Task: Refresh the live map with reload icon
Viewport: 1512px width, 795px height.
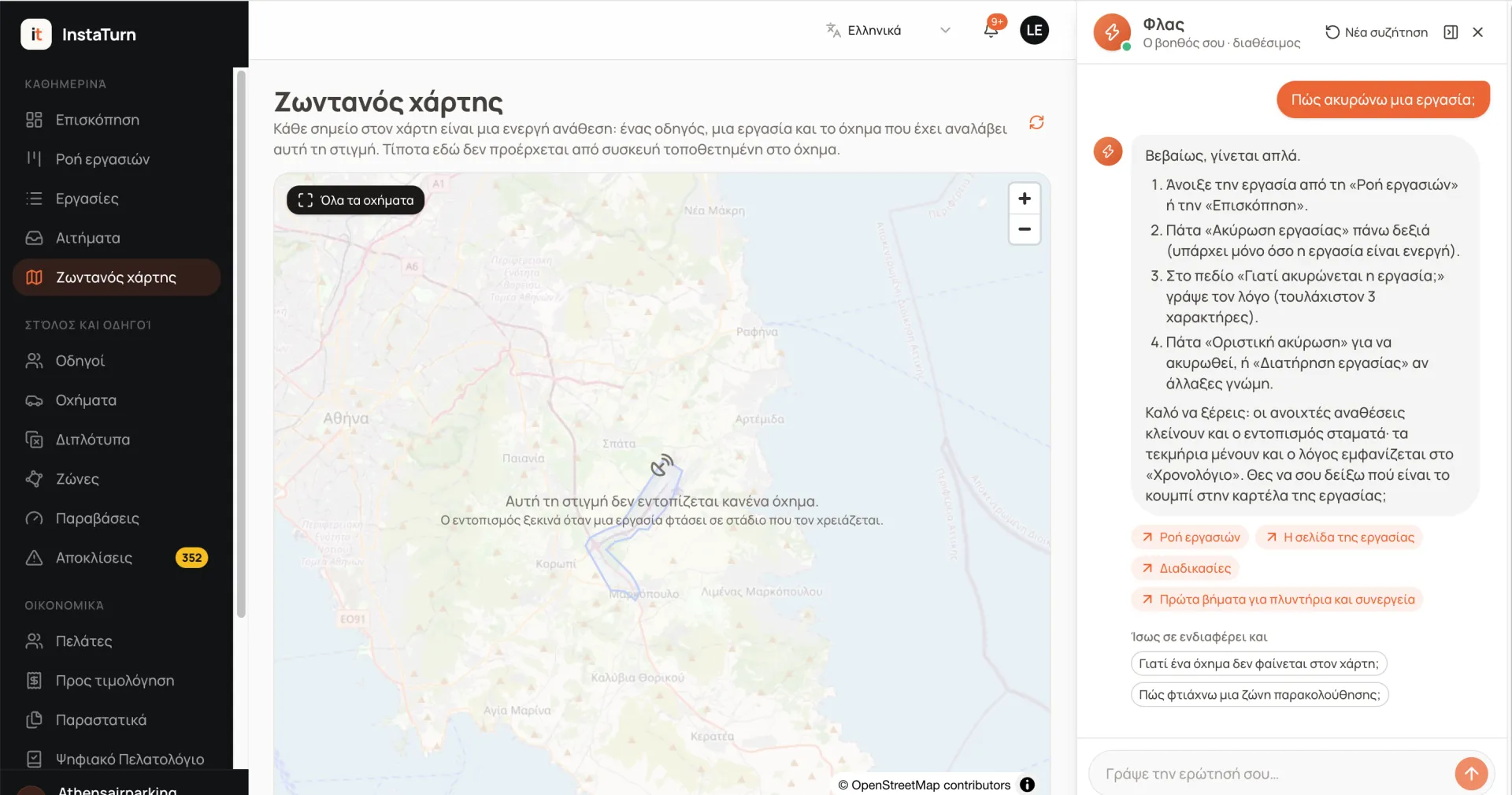Action: click(x=1036, y=122)
